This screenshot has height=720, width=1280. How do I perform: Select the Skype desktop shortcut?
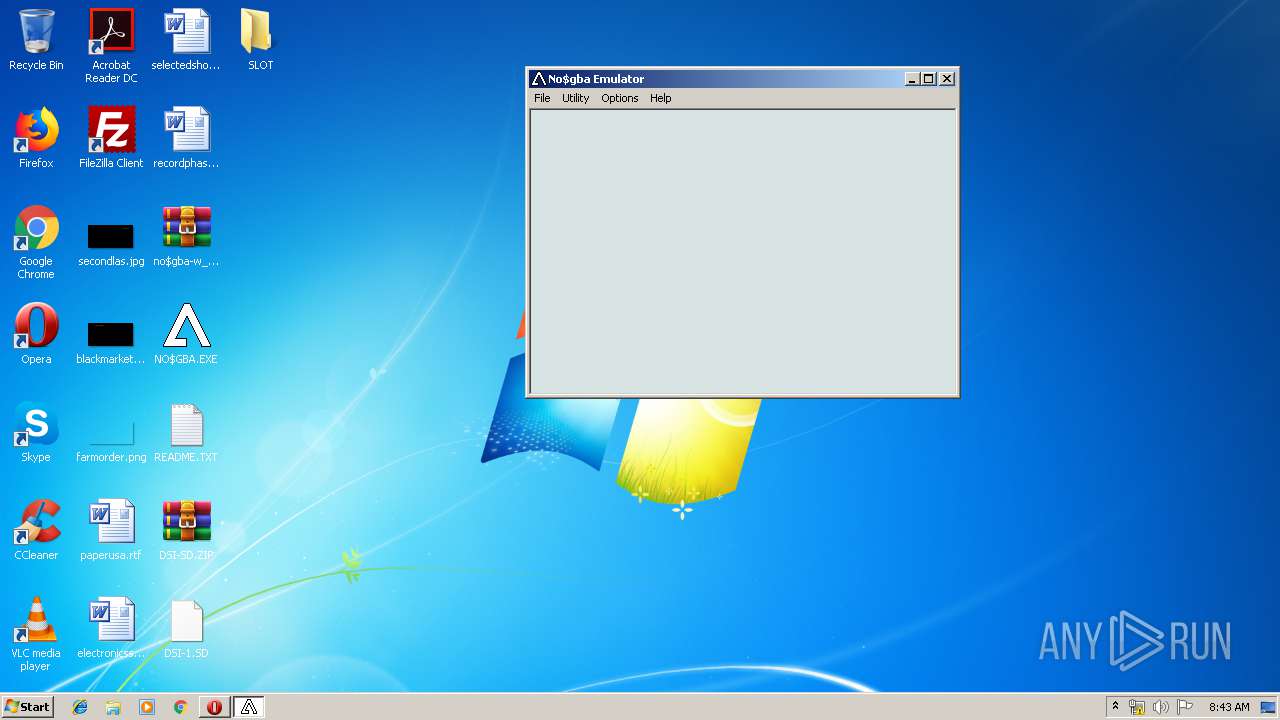36,432
